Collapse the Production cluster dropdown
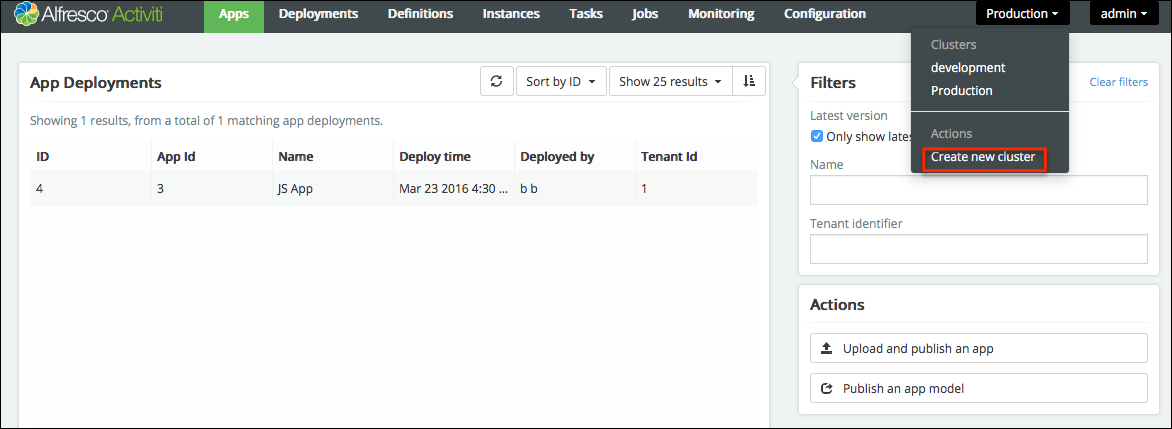This screenshot has height=429, width=1172. (1022, 14)
